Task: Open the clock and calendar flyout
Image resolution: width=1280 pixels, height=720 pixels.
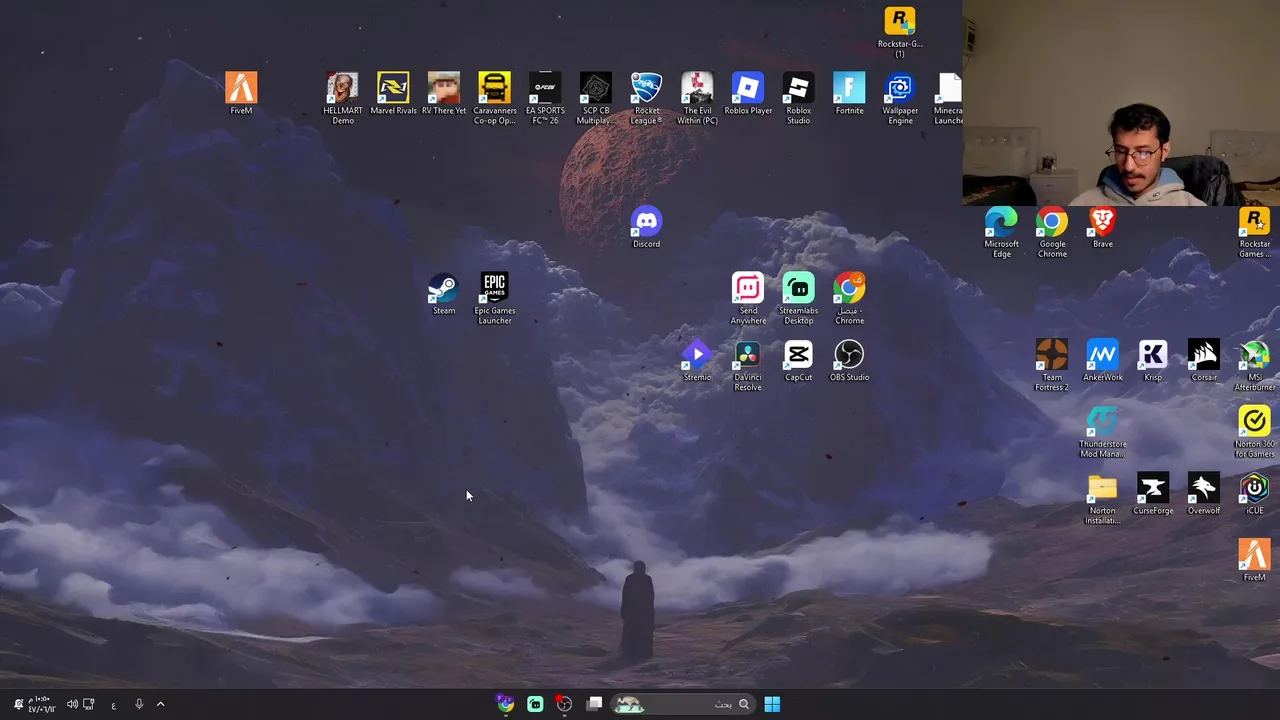Action: coord(40,704)
